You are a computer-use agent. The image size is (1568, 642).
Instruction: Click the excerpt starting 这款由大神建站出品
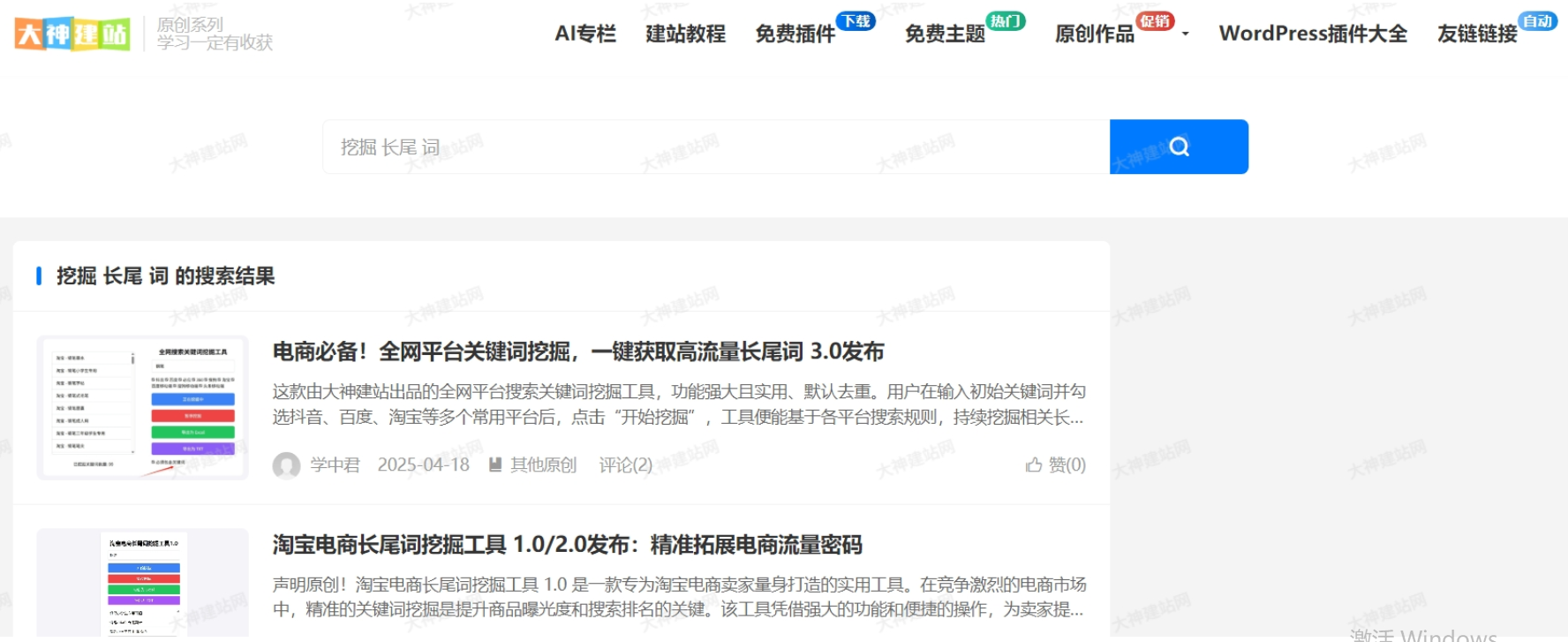coord(679,404)
